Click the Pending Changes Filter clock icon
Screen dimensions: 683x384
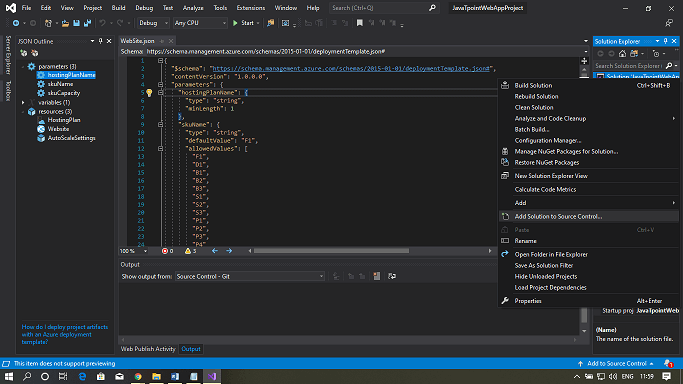(656, 54)
